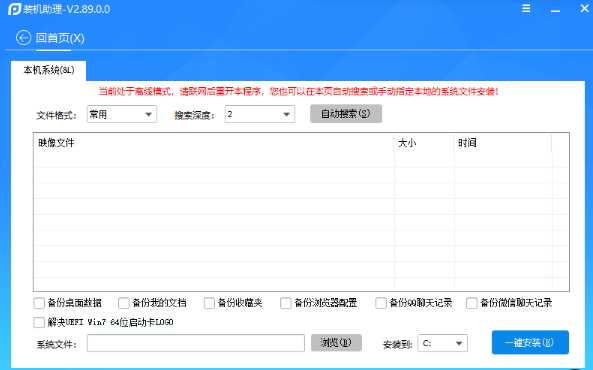Open the 搜索深度 dropdown showing 2
Image resolution: width=593 pixels, height=370 pixels.
pos(260,114)
